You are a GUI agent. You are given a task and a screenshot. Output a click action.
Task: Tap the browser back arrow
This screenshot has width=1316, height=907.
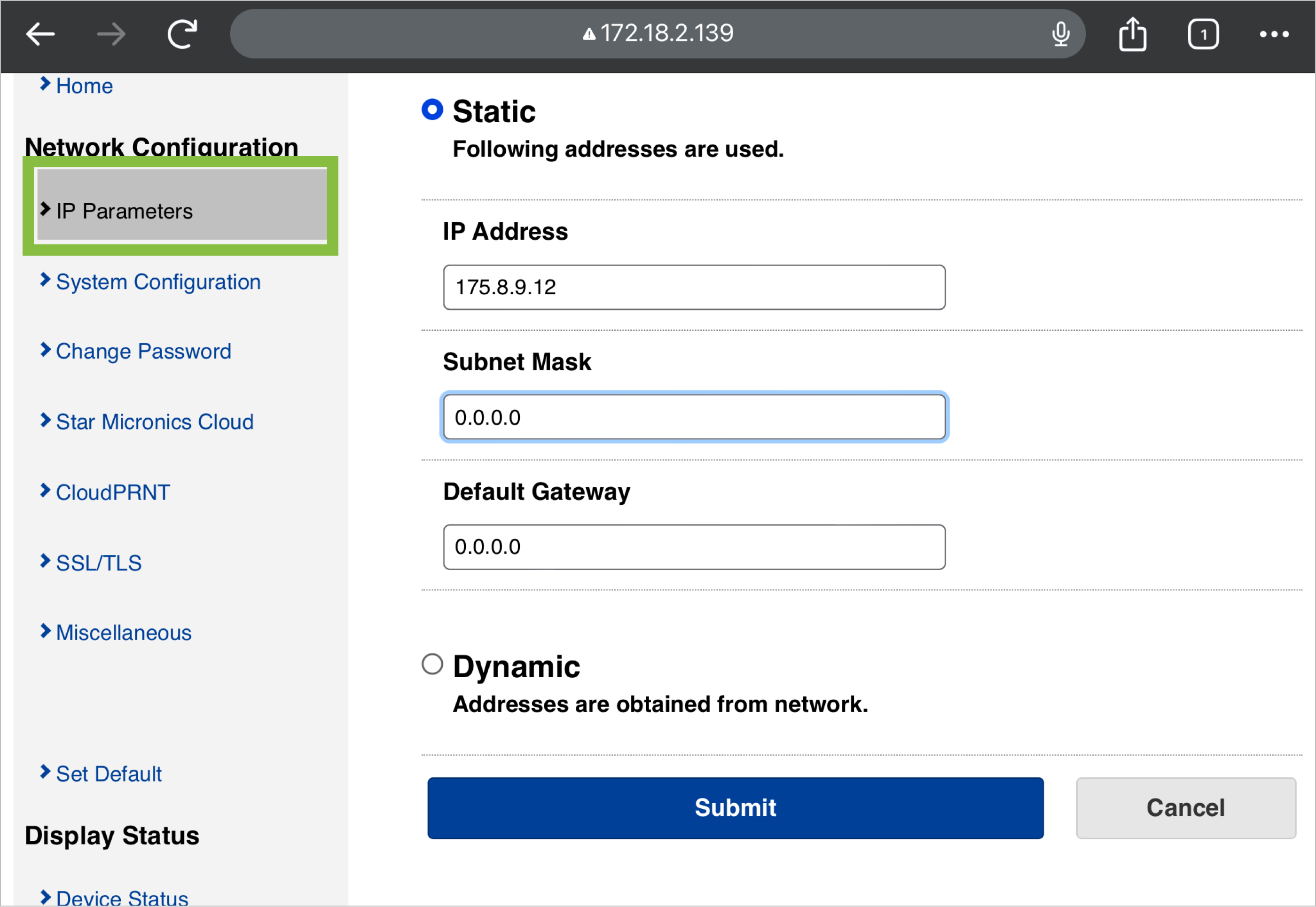pos(40,34)
